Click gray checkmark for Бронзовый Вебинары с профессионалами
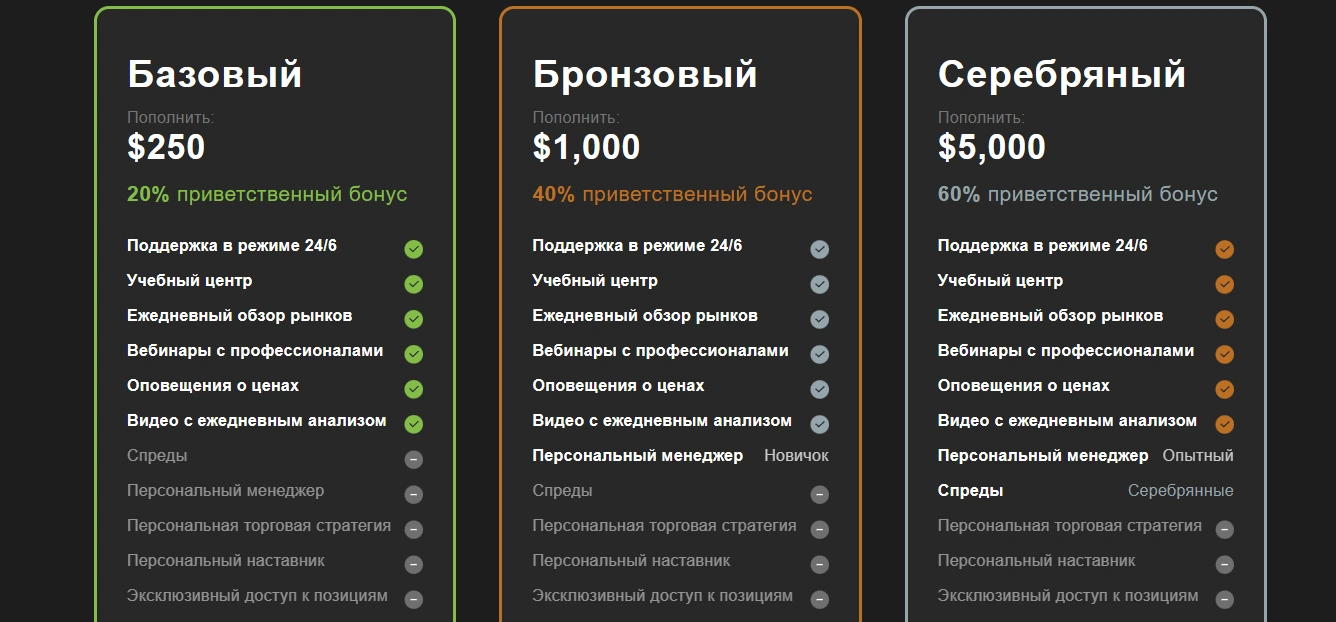The height and width of the screenshot is (622, 1336). click(x=820, y=354)
